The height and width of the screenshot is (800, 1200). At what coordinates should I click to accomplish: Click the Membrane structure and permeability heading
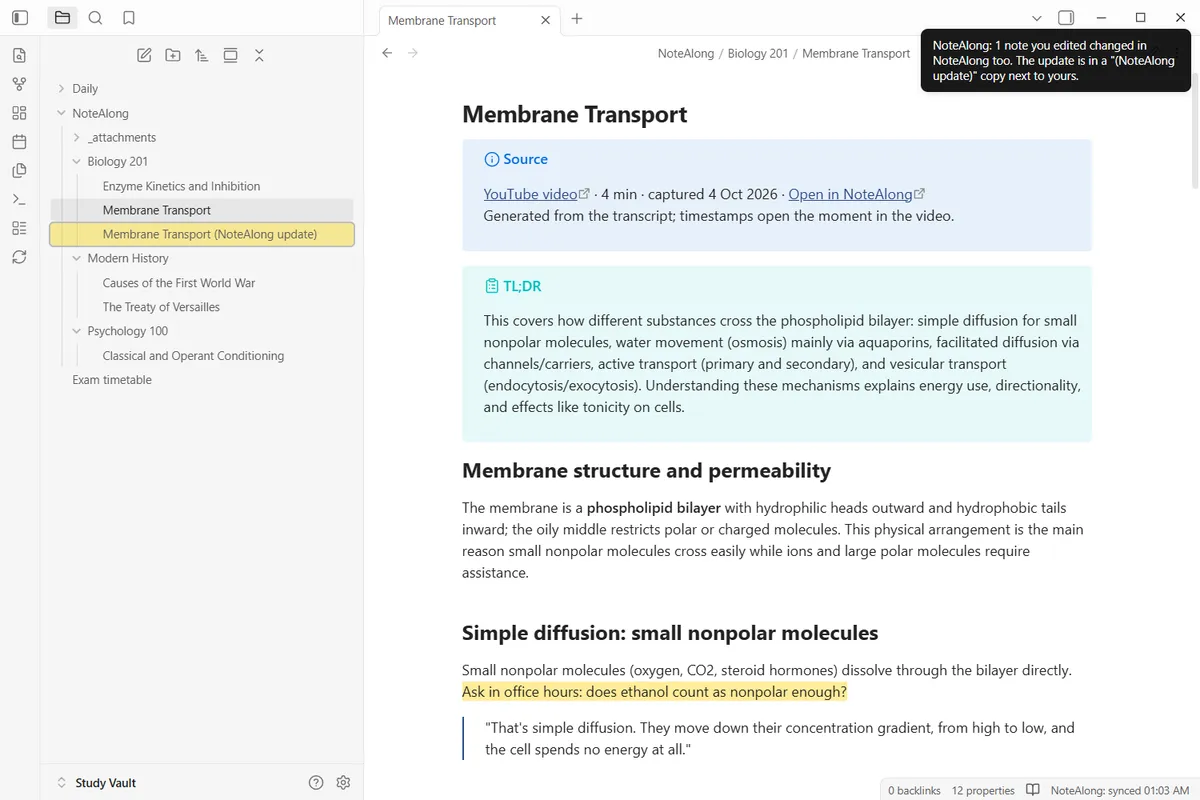tap(646, 470)
